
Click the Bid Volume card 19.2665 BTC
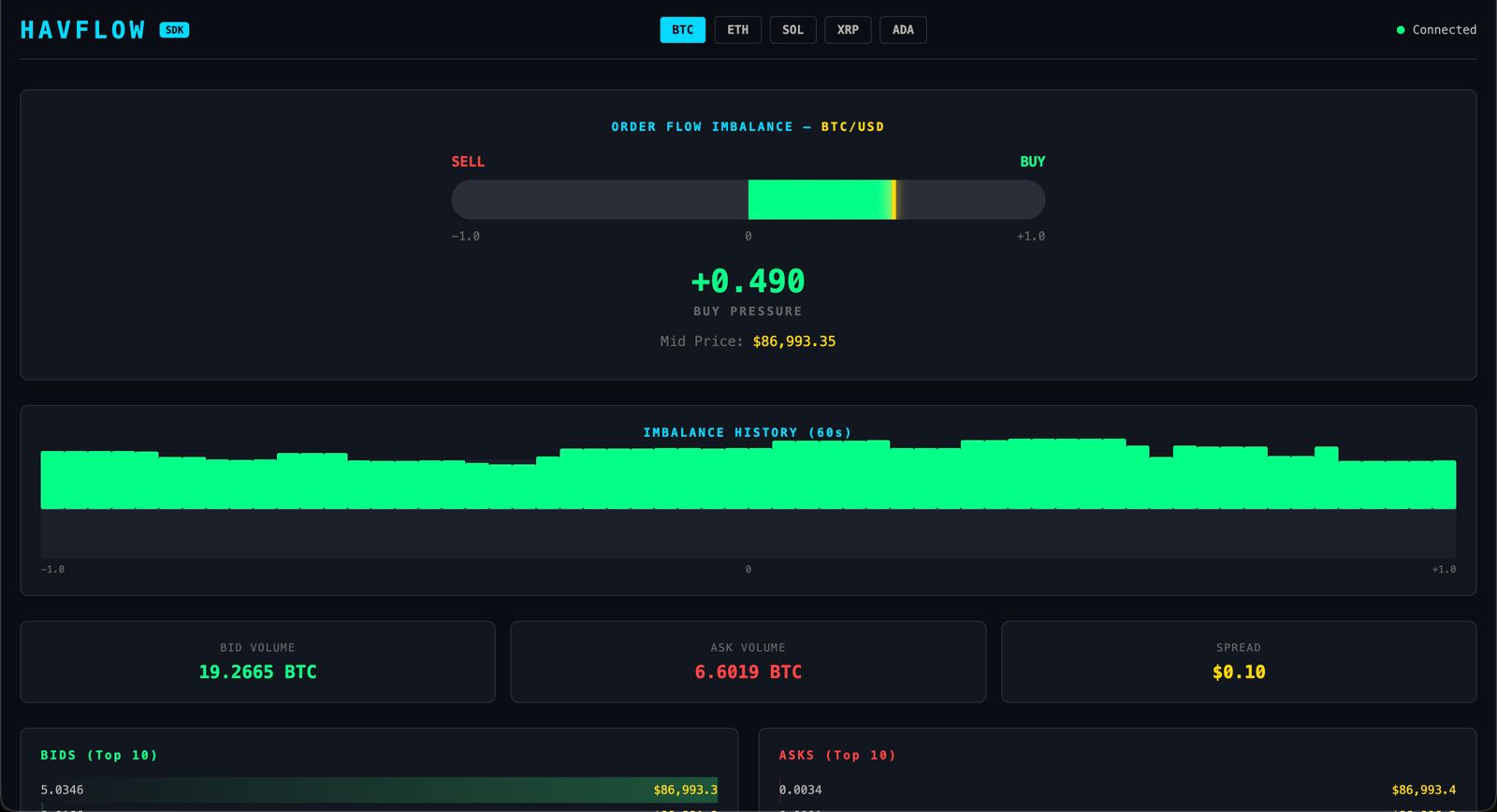point(257,661)
